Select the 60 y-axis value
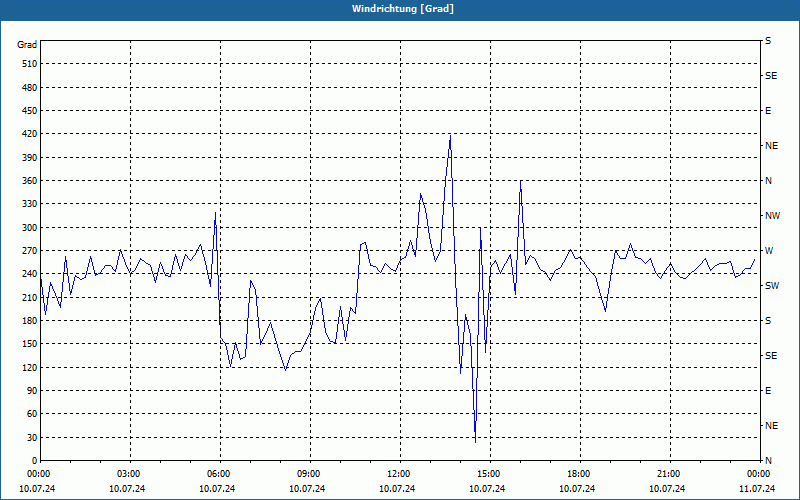 (32, 414)
